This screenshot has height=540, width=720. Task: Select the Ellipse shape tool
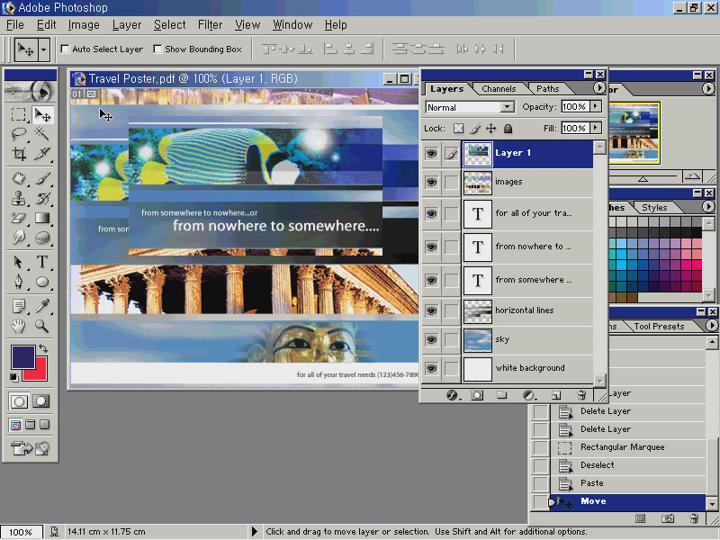pyautogui.click(x=42, y=281)
